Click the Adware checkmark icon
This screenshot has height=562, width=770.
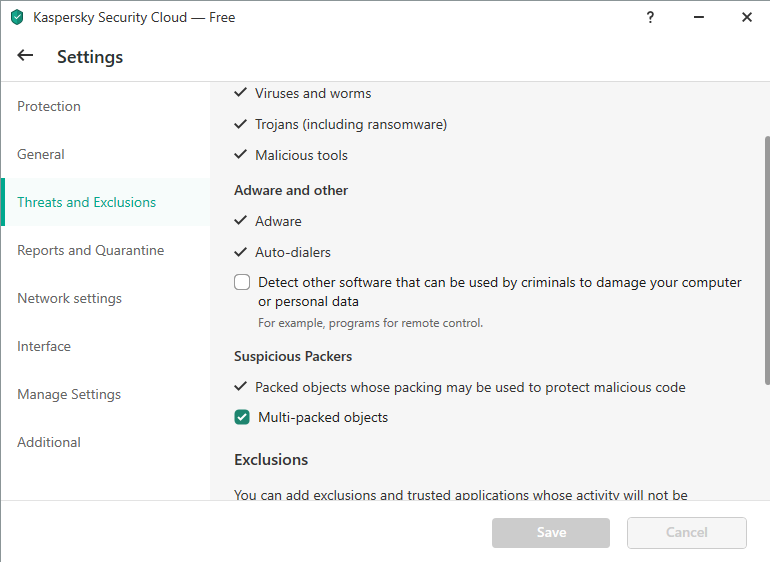240,221
